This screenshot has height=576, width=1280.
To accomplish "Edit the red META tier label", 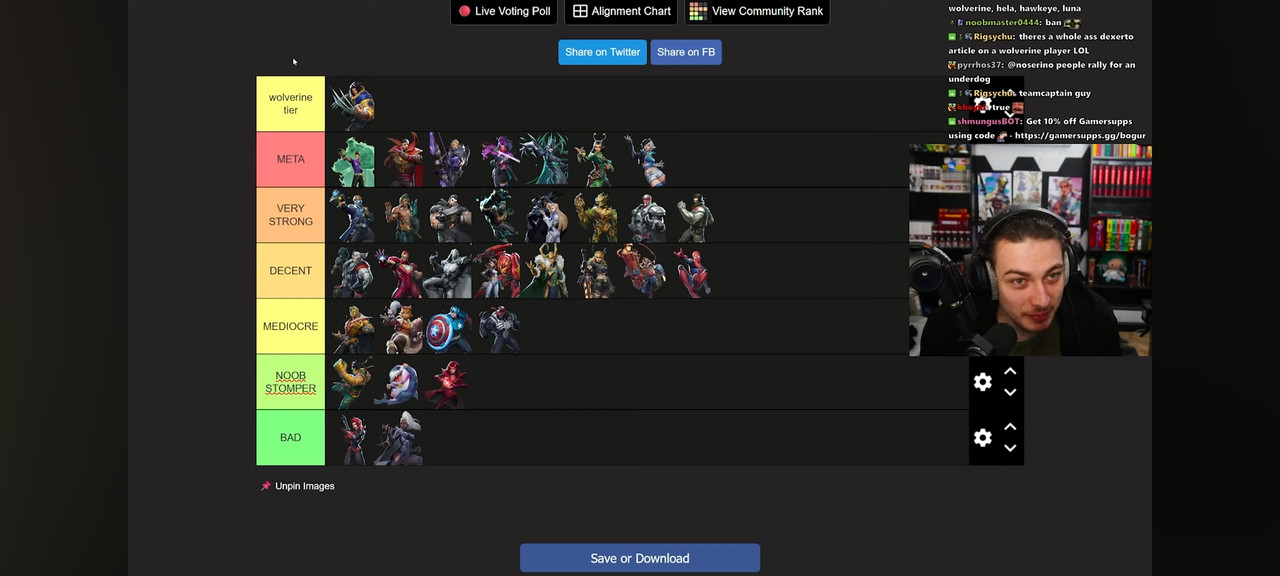I will coord(290,160).
